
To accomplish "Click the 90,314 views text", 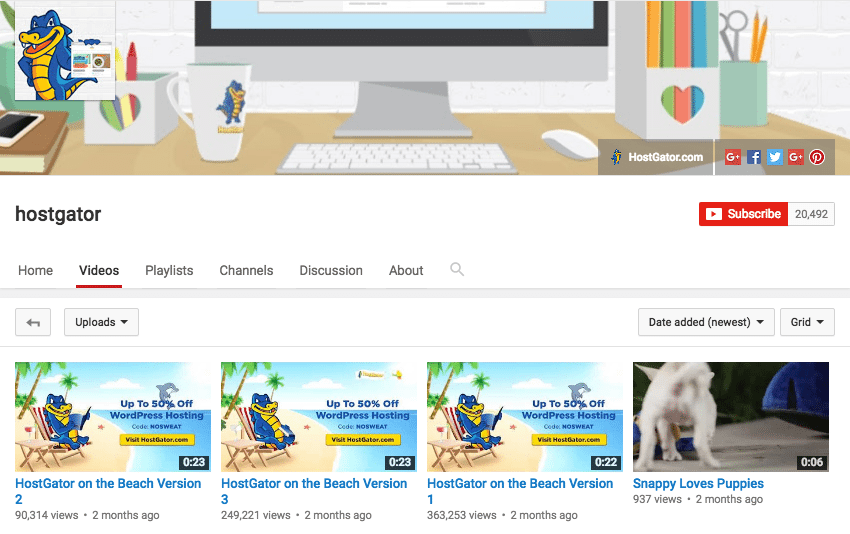I will (x=47, y=515).
